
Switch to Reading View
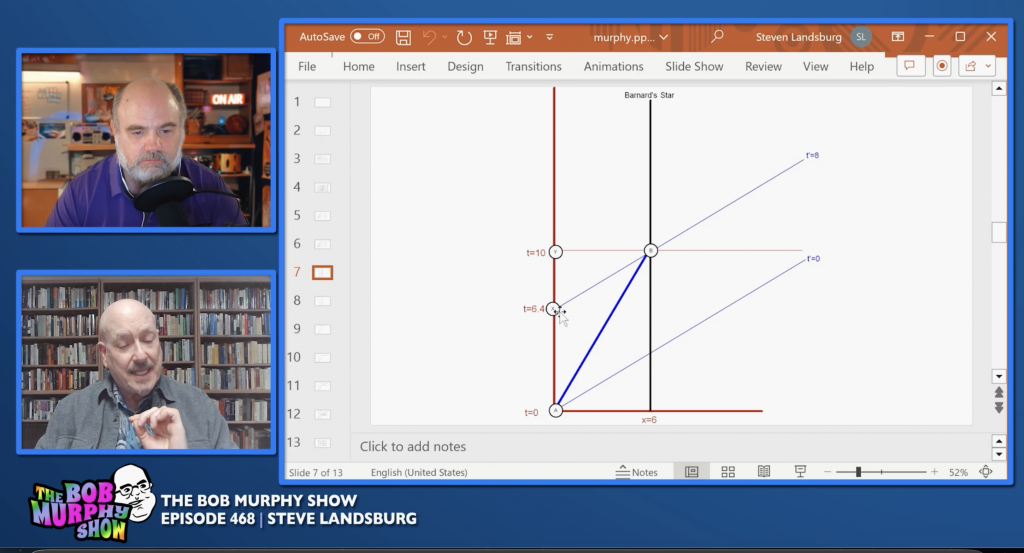click(764, 472)
